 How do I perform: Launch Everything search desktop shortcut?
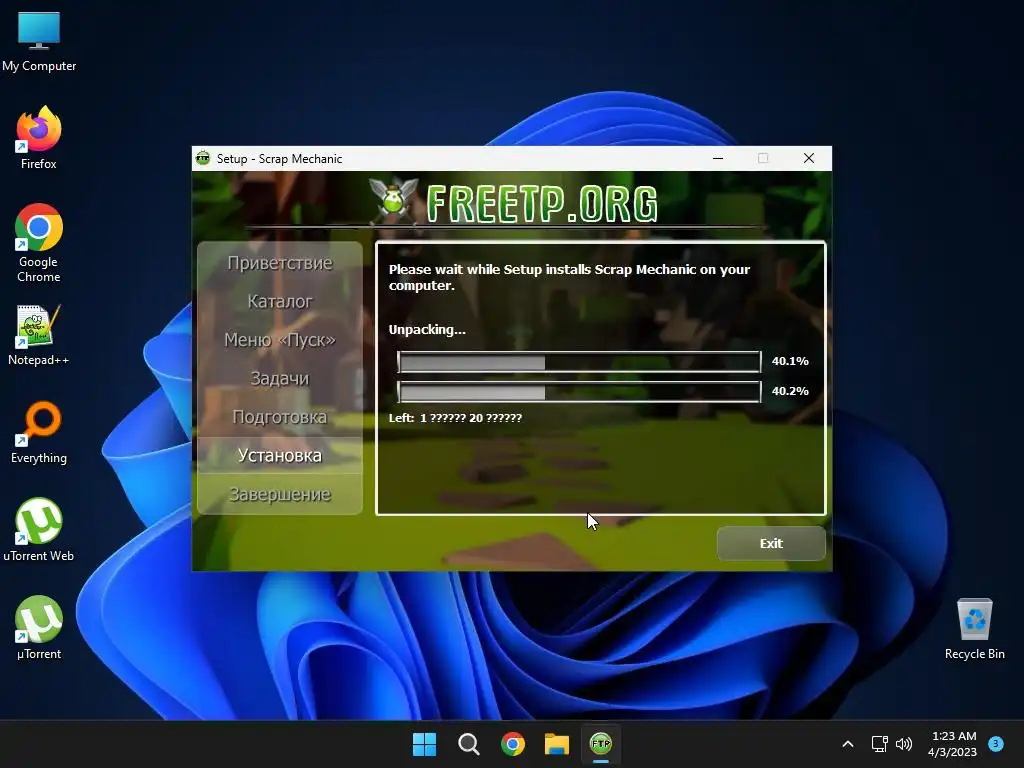pos(39,432)
